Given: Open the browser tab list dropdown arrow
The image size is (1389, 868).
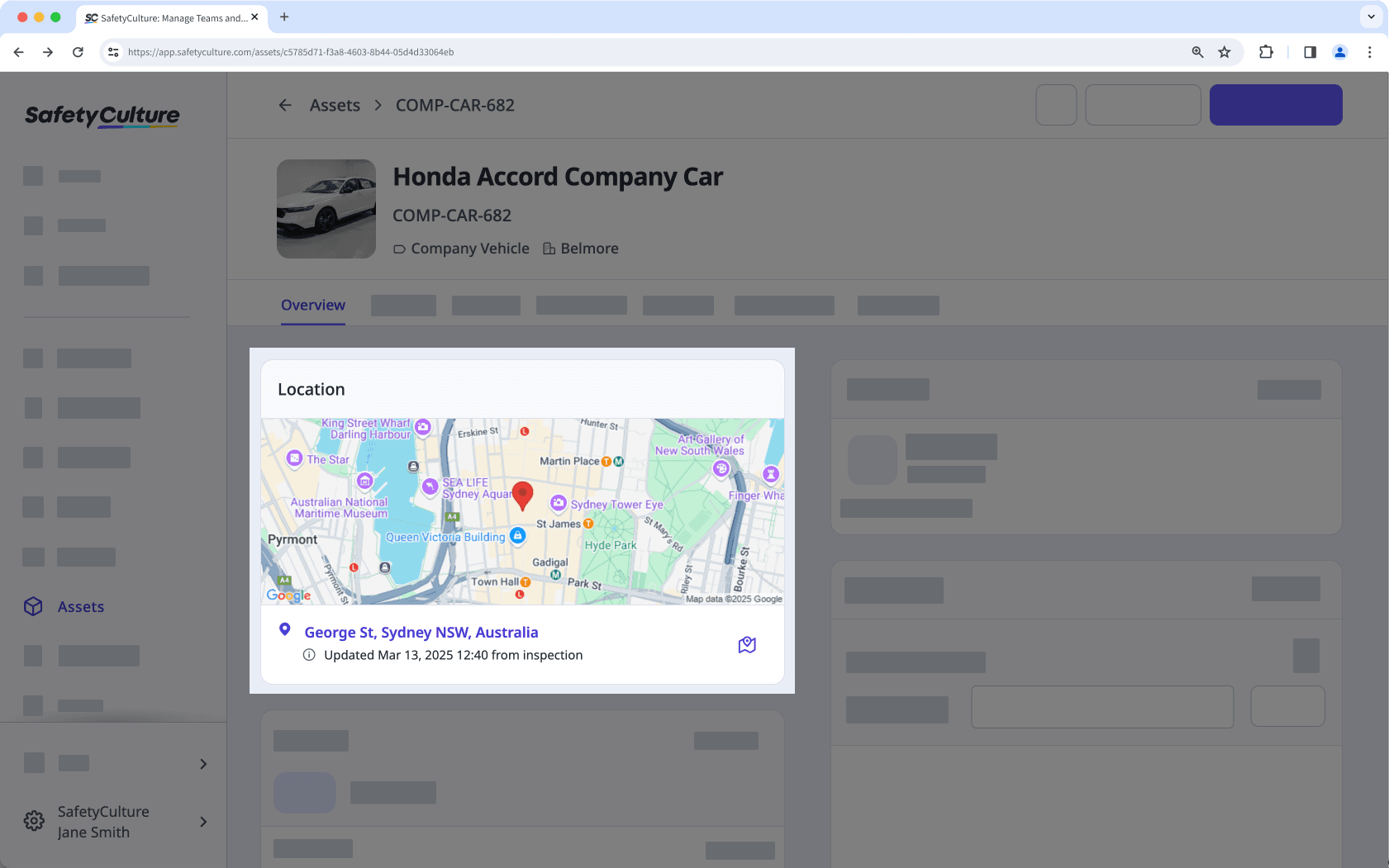Looking at the screenshot, I should [x=1370, y=17].
